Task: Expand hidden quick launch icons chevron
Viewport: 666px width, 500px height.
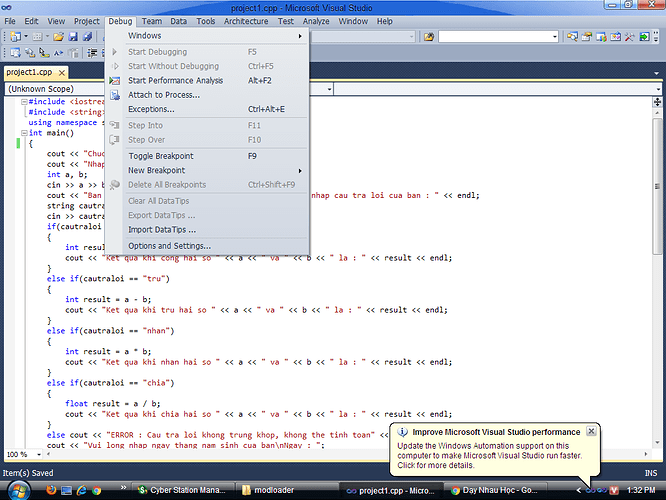Action: [123, 487]
